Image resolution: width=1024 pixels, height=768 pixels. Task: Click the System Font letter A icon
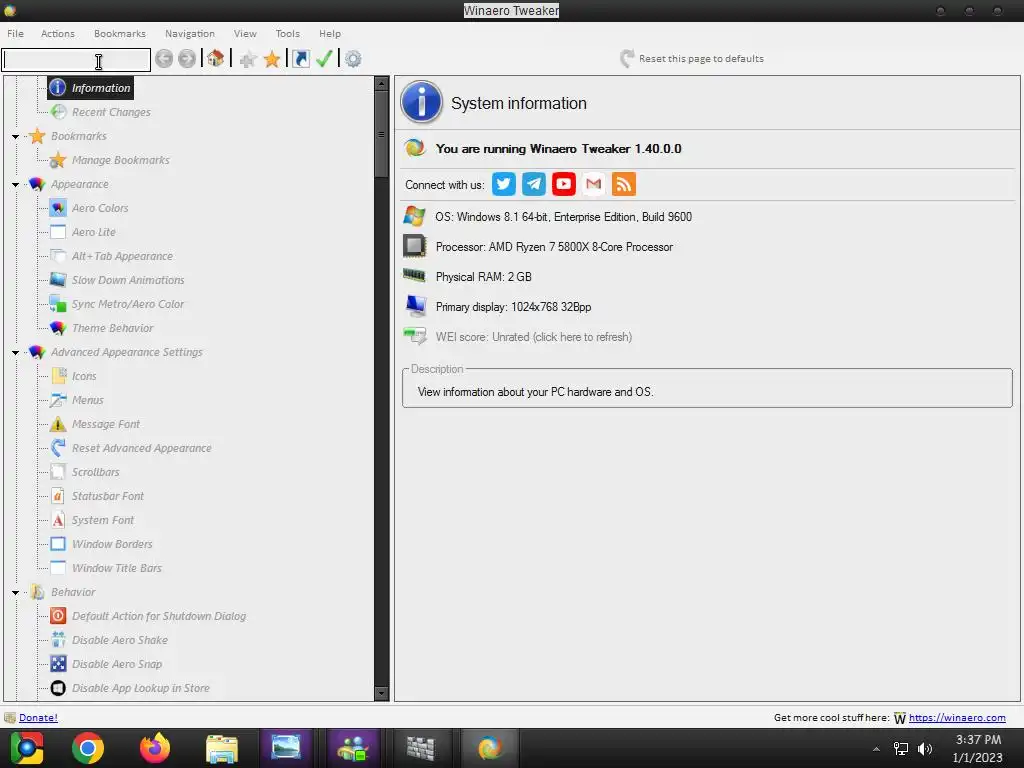[58, 520]
